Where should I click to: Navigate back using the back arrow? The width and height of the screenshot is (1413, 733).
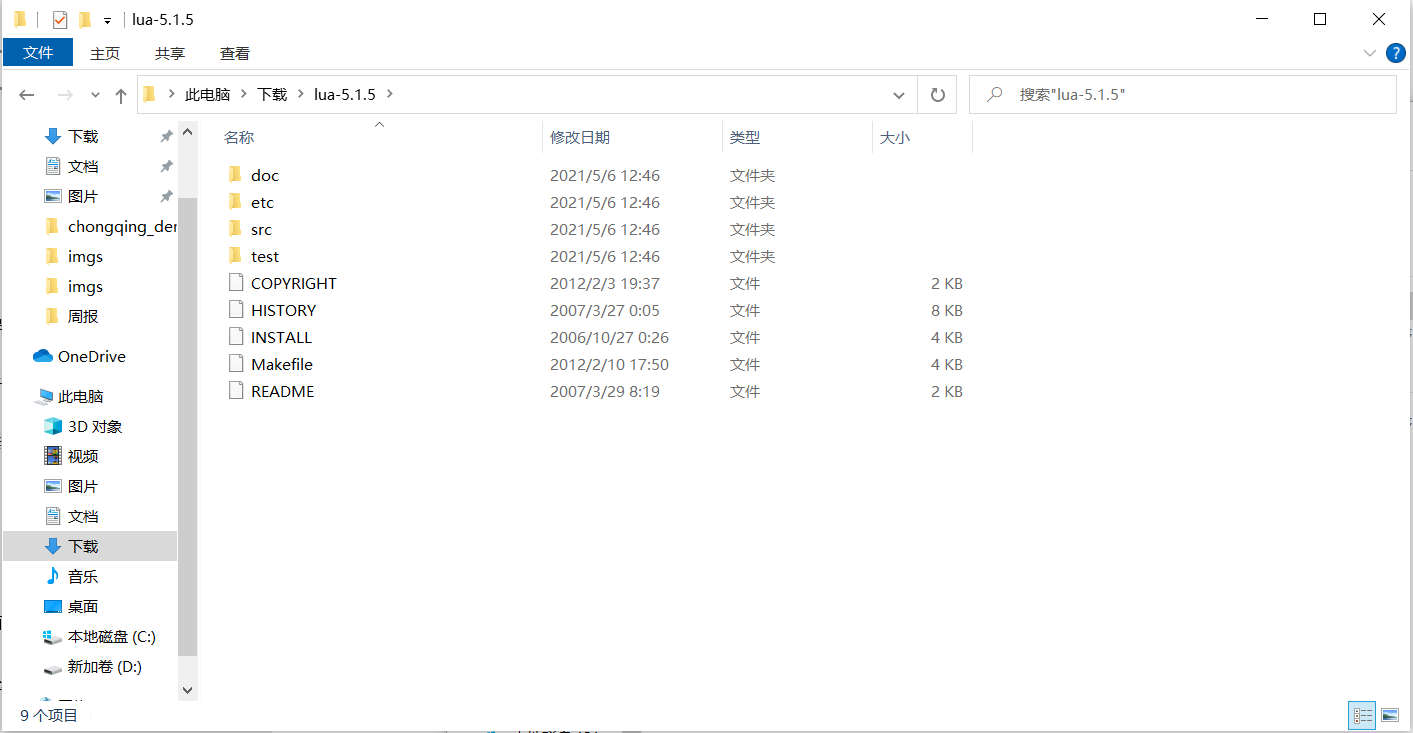[x=26, y=94]
